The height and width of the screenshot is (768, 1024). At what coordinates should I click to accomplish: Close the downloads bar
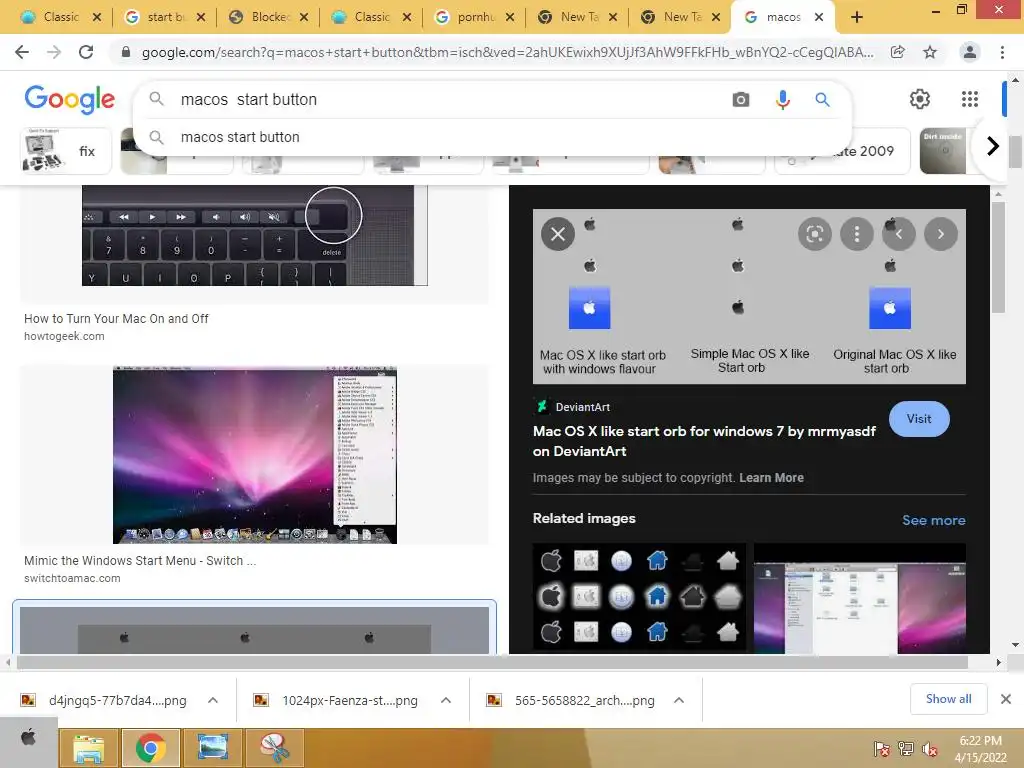[x=1006, y=699]
